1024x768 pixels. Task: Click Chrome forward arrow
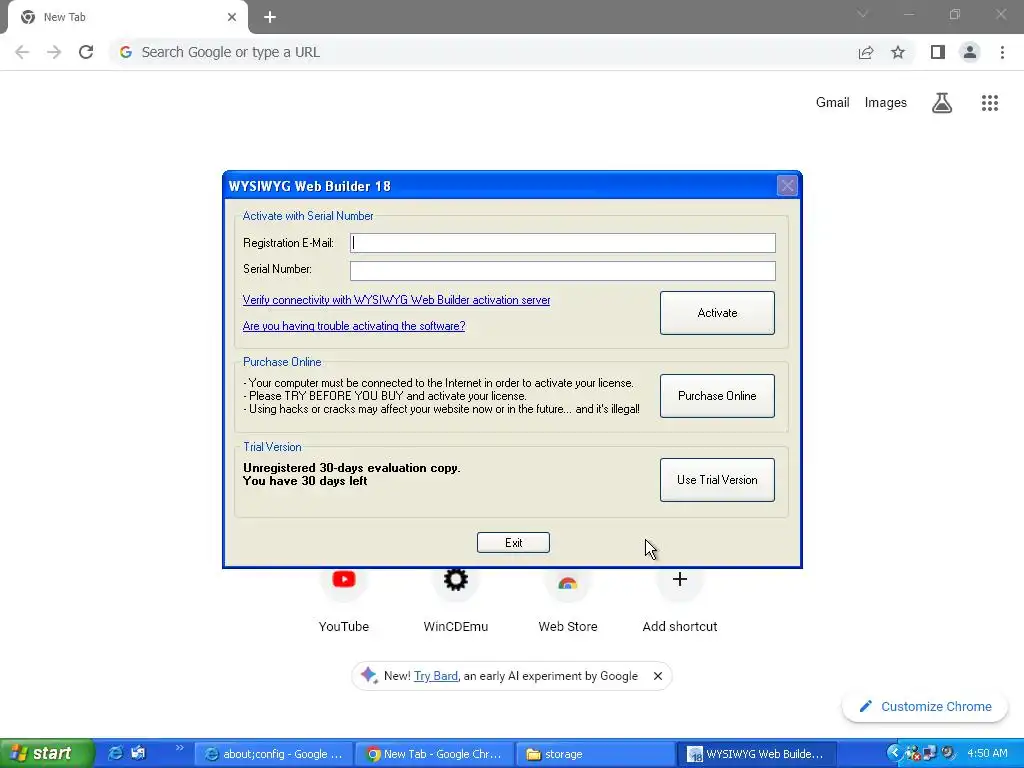tap(54, 52)
